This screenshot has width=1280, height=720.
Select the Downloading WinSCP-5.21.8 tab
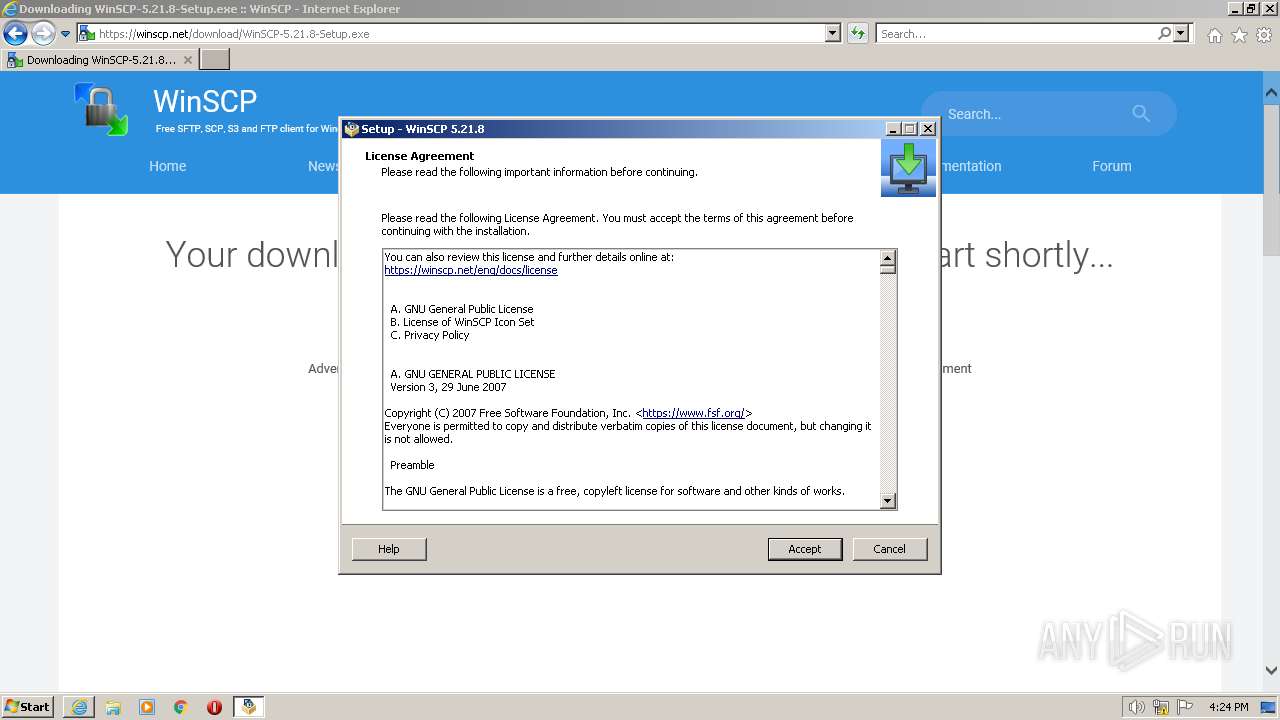tap(99, 60)
